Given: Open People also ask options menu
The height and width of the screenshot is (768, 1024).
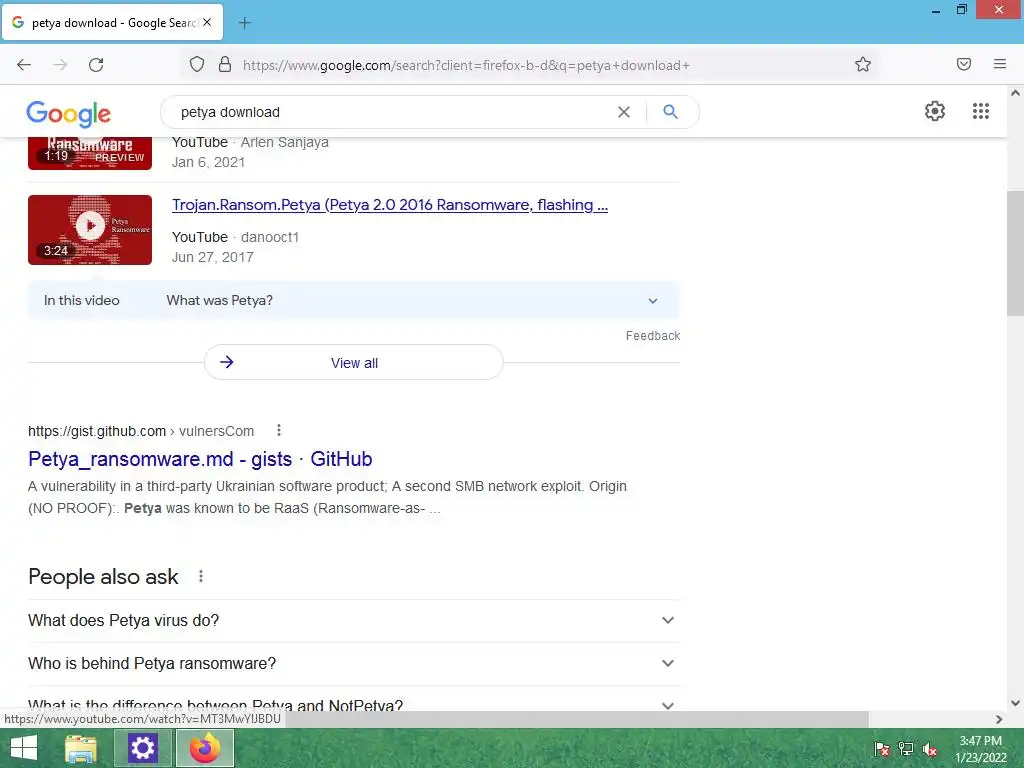Looking at the screenshot, I should (201, 576).
